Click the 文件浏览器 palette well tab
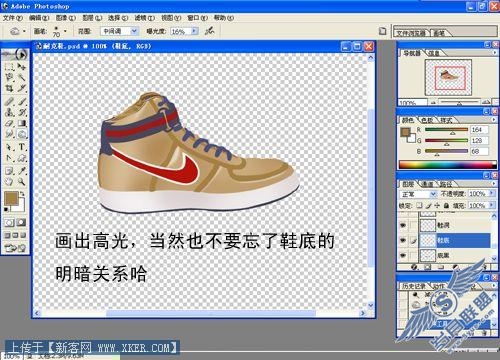Viewport: 500px width, 360px height. [412, 33]
